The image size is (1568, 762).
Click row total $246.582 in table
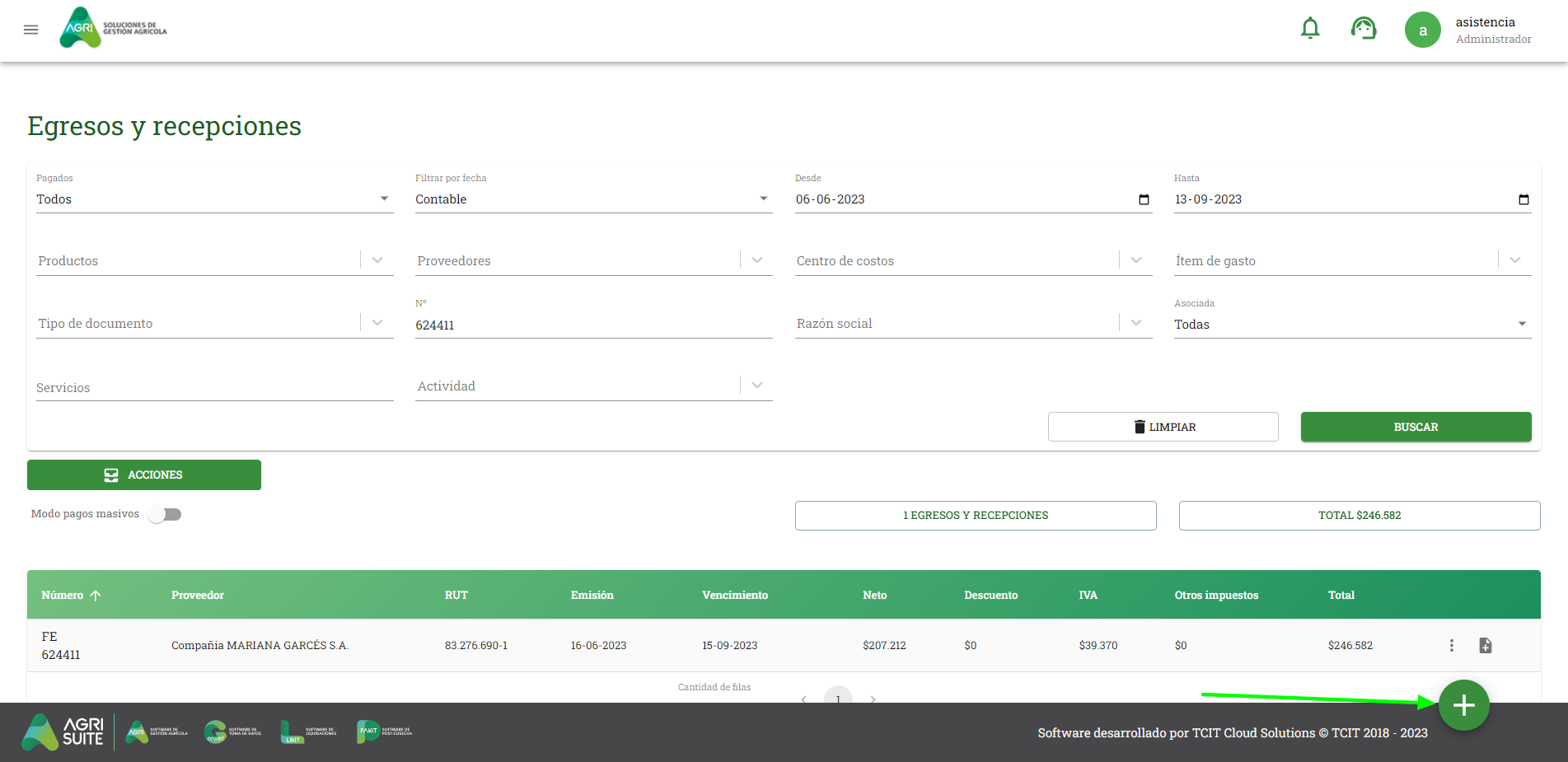(1350, 645)
